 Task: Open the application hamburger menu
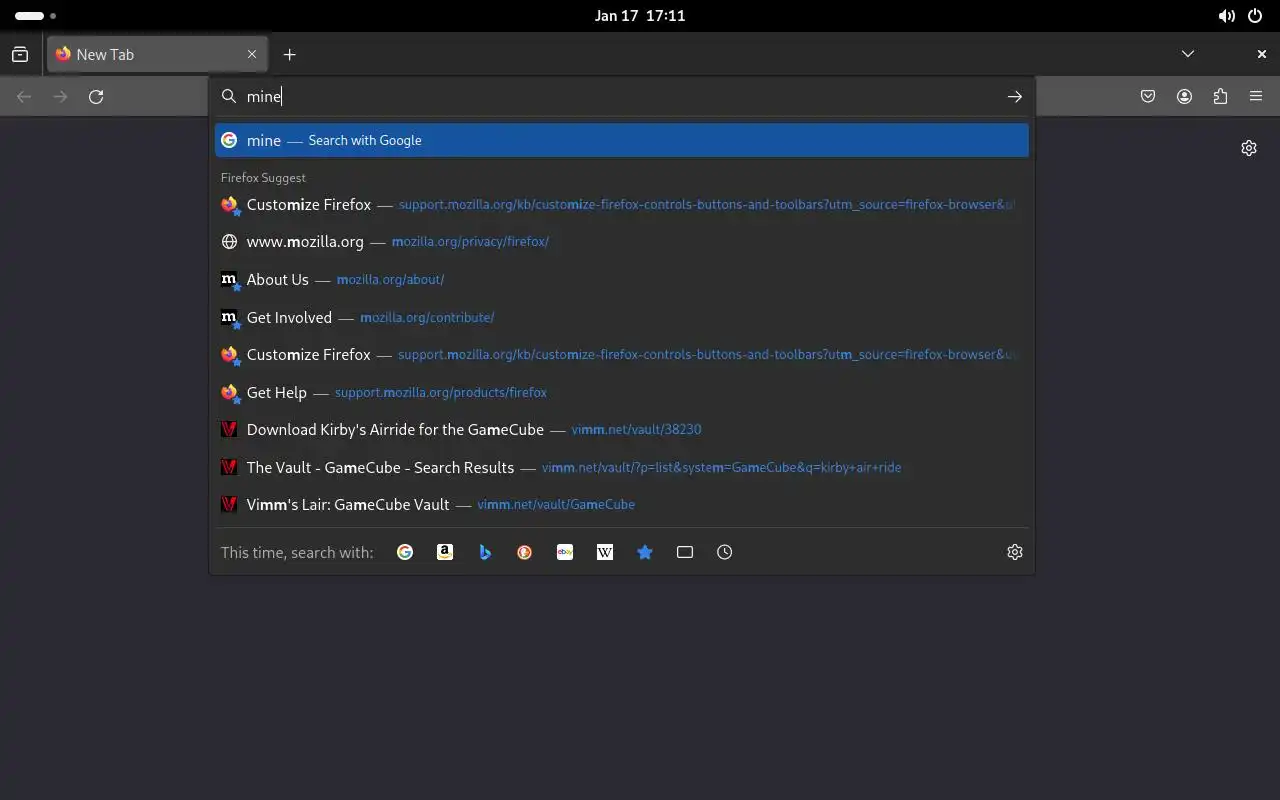1256,97
